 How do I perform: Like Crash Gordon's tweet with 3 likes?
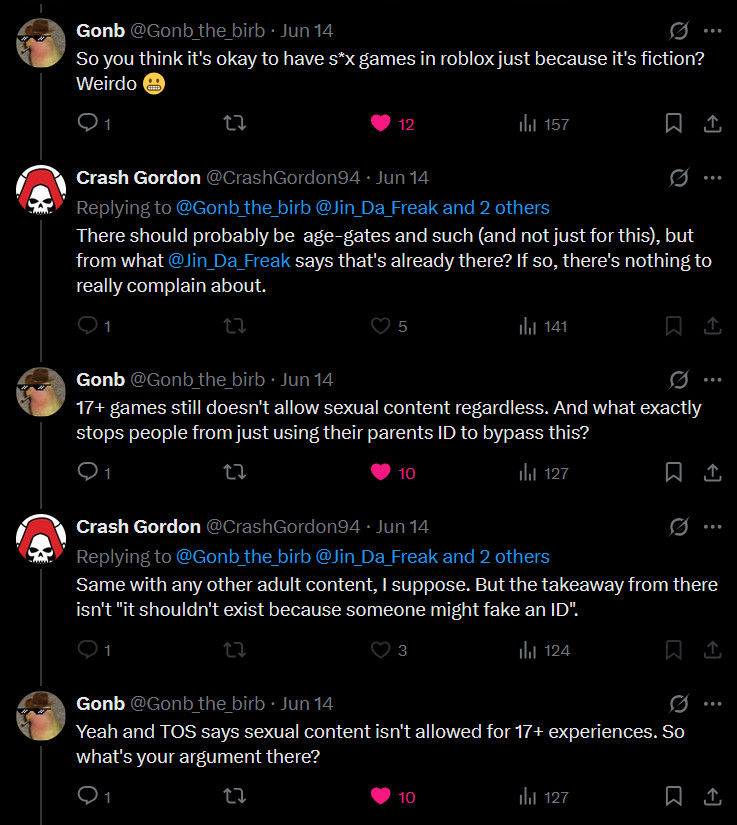click(x=381, y=650)
